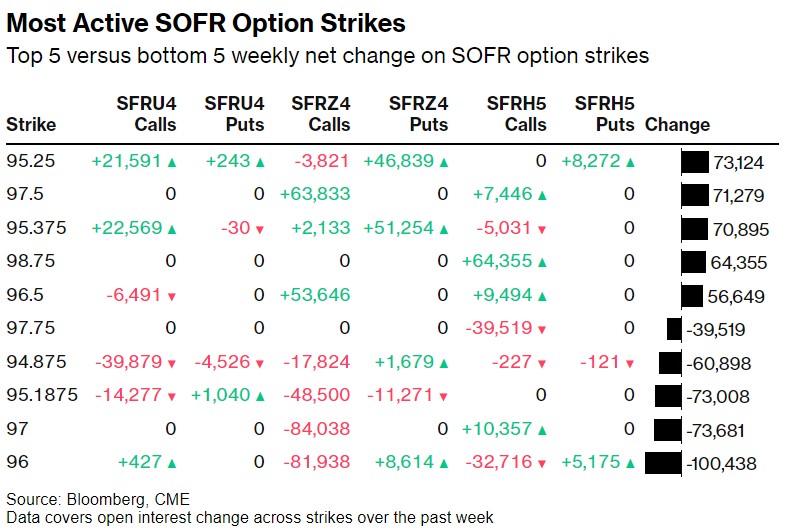Screen dimensions: 792x532
Task: Select the Strike column header
Action: point(31,125)
